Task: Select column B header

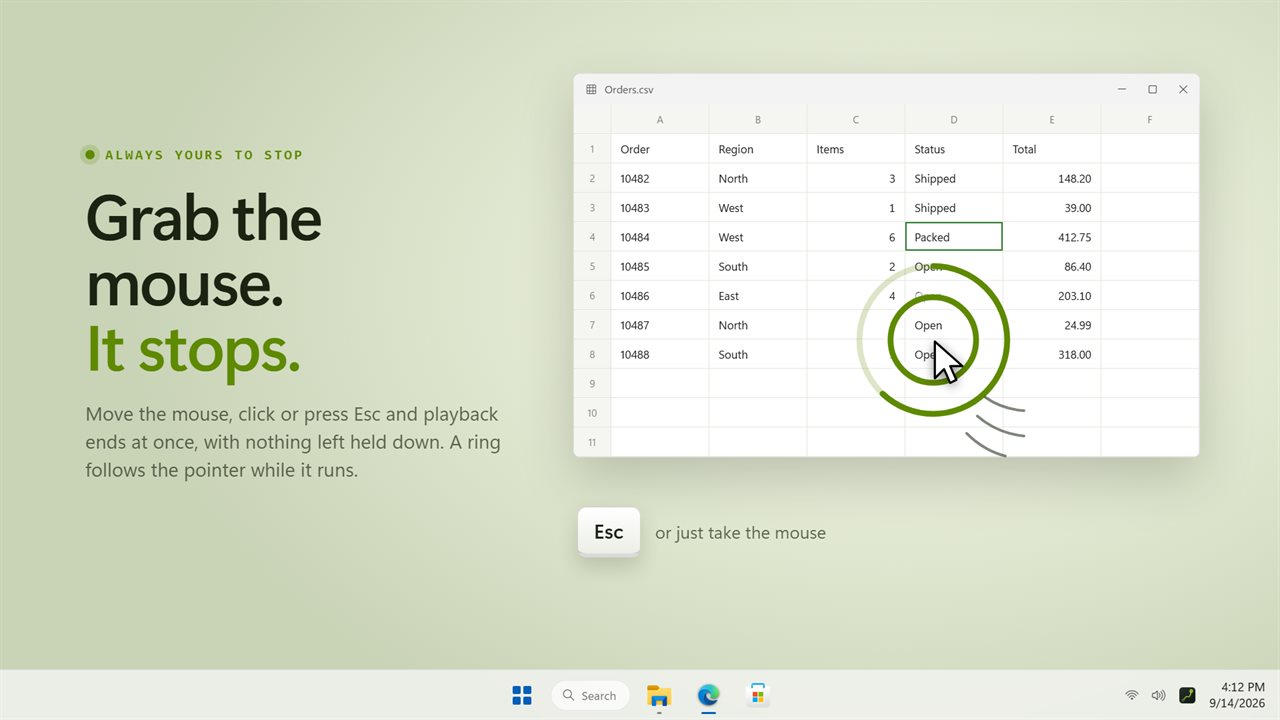Action: click(758, 119)
